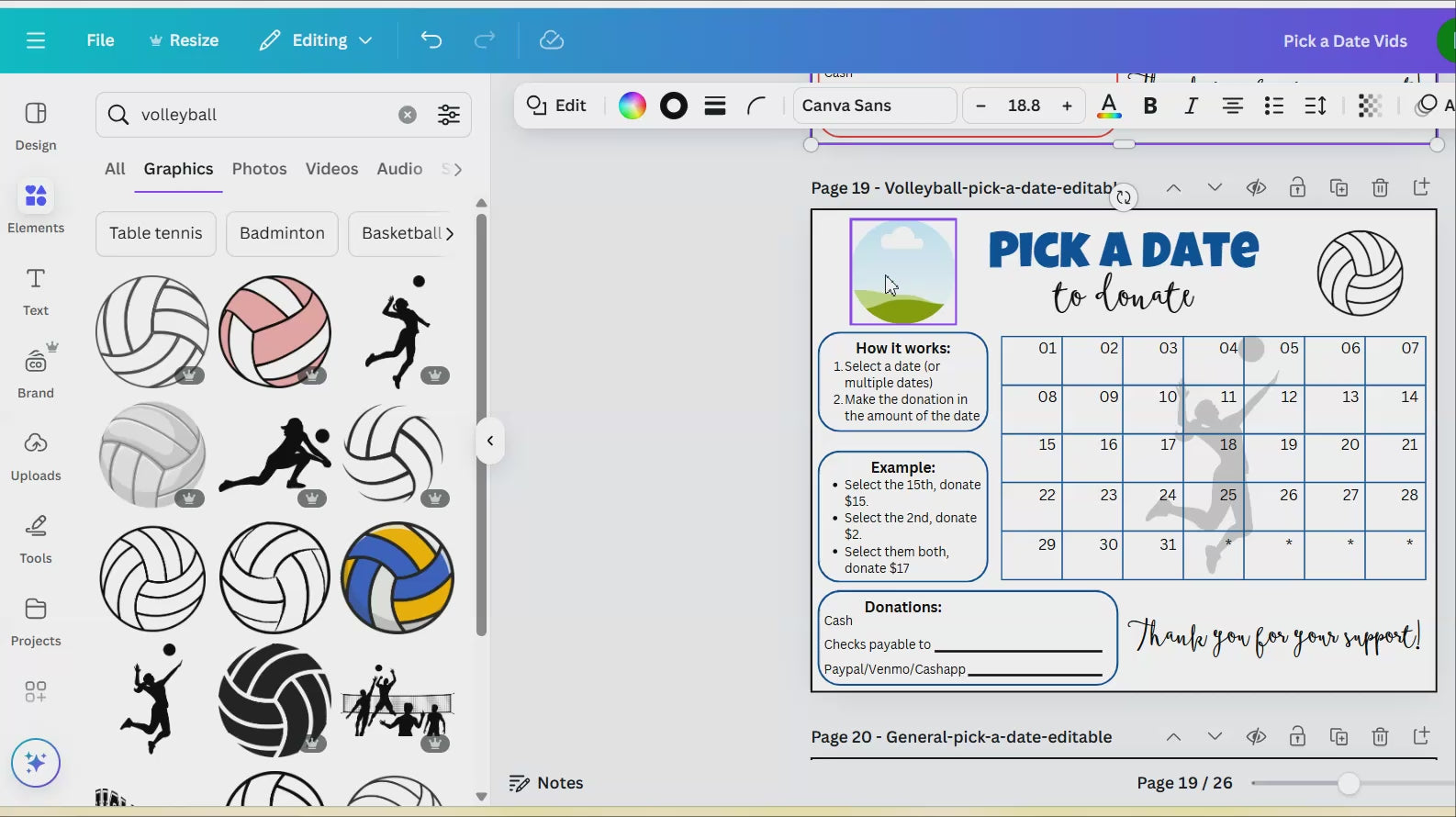
Task: Toggle bold text formatting
Action: point(1149,106)
